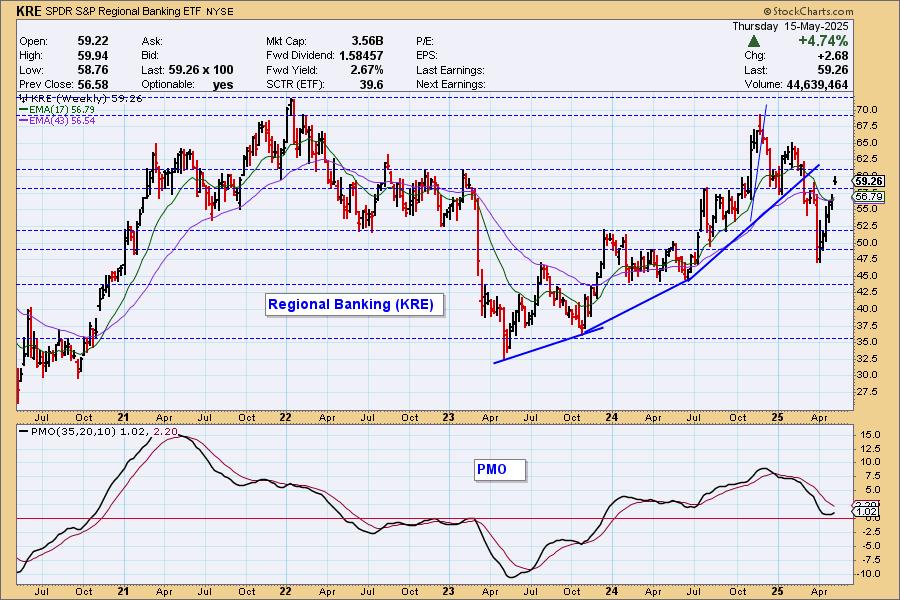Click the 'Next Earnings:' label
The image size is (900, 600).
click(451, 84)
